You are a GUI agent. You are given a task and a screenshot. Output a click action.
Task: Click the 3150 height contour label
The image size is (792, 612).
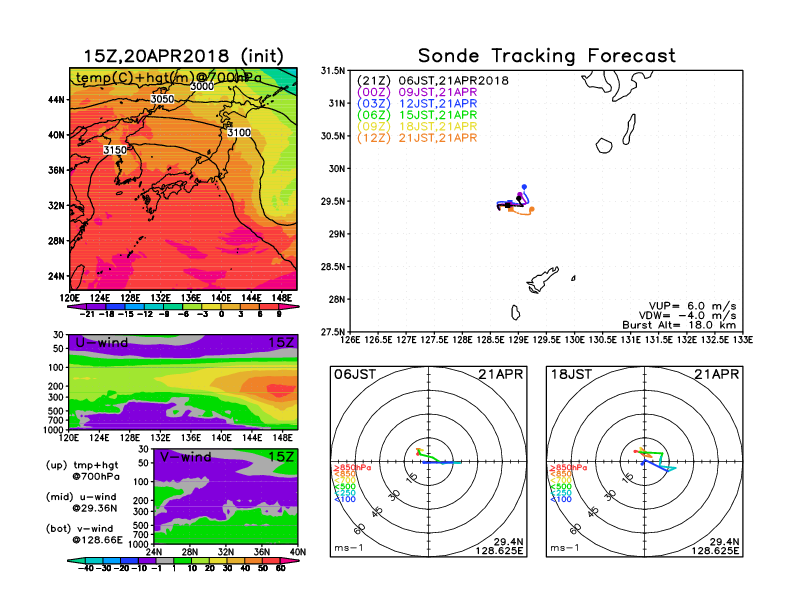coord(115,150)
